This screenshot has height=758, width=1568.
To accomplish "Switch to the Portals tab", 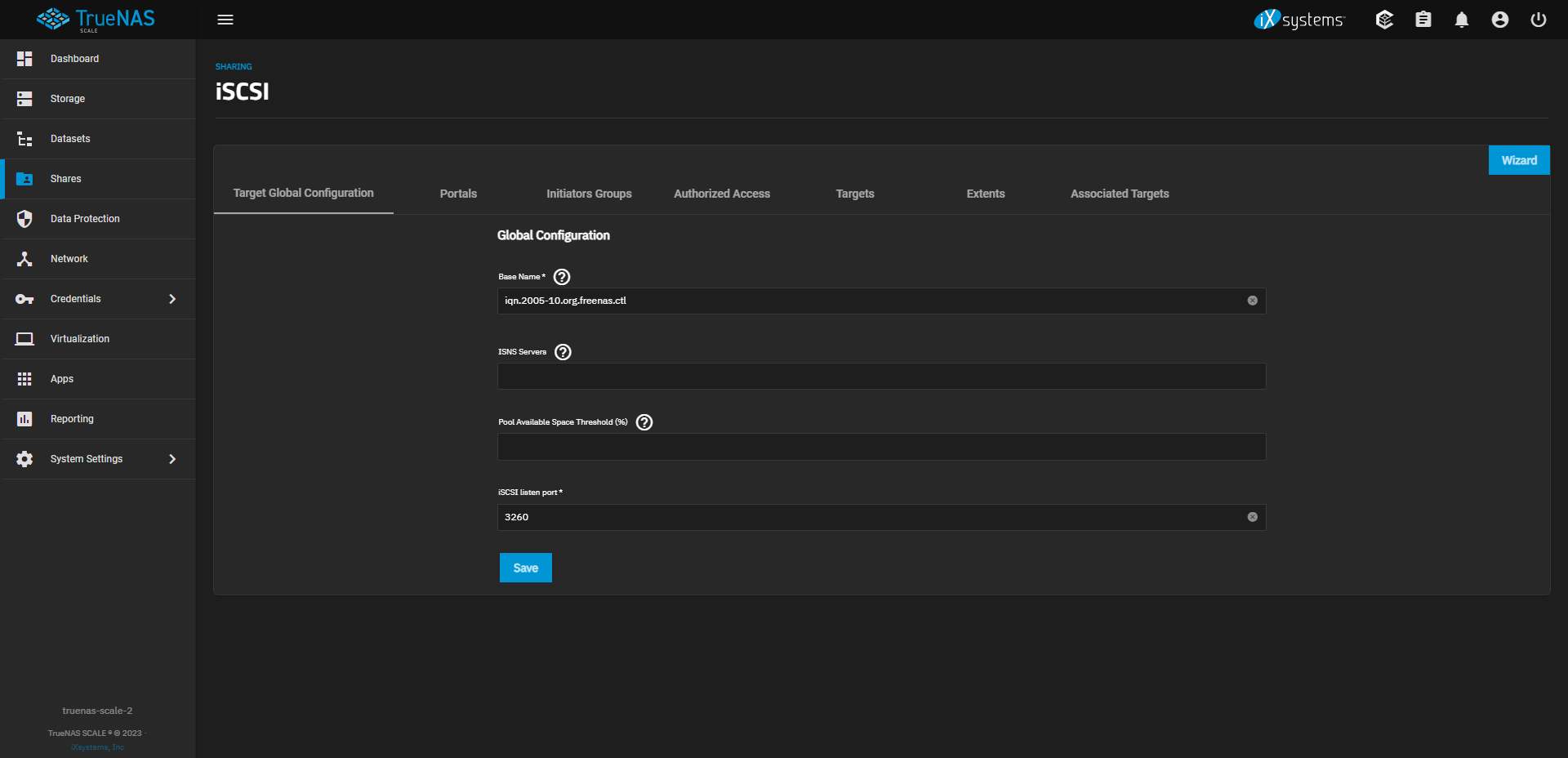I will pos(458,194).
